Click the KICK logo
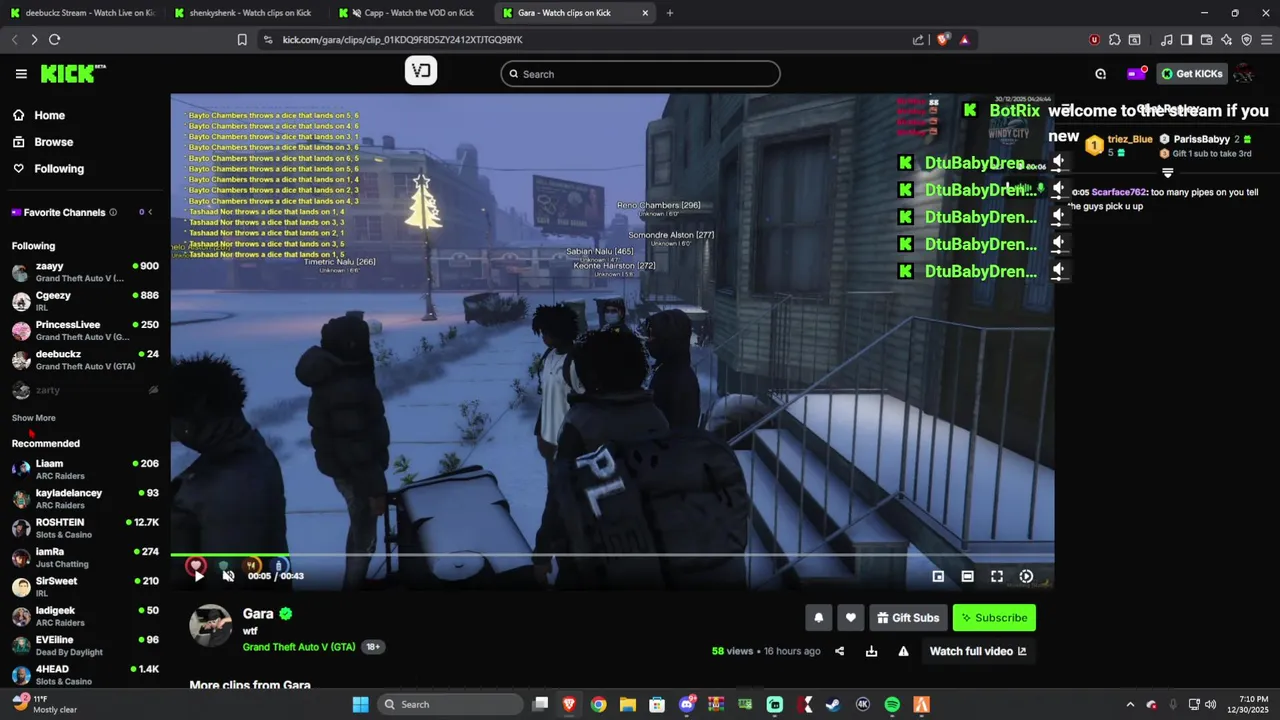Screen dimensions: 1280x720 click(73, 74)
